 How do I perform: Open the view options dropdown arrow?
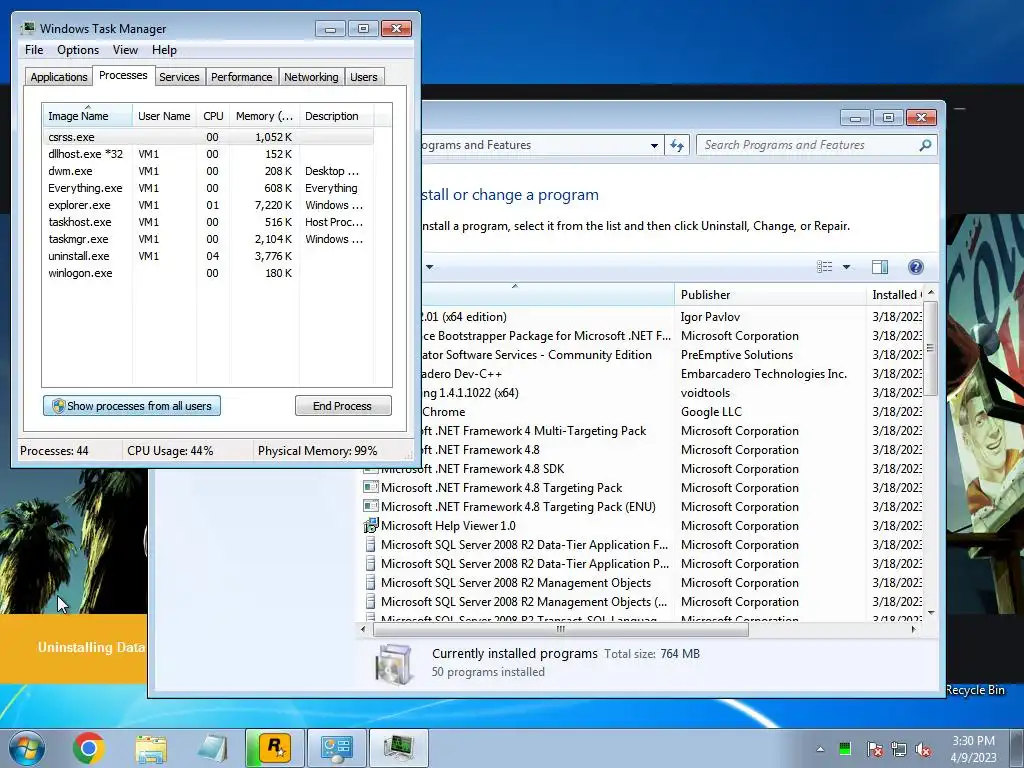(846, 266)
